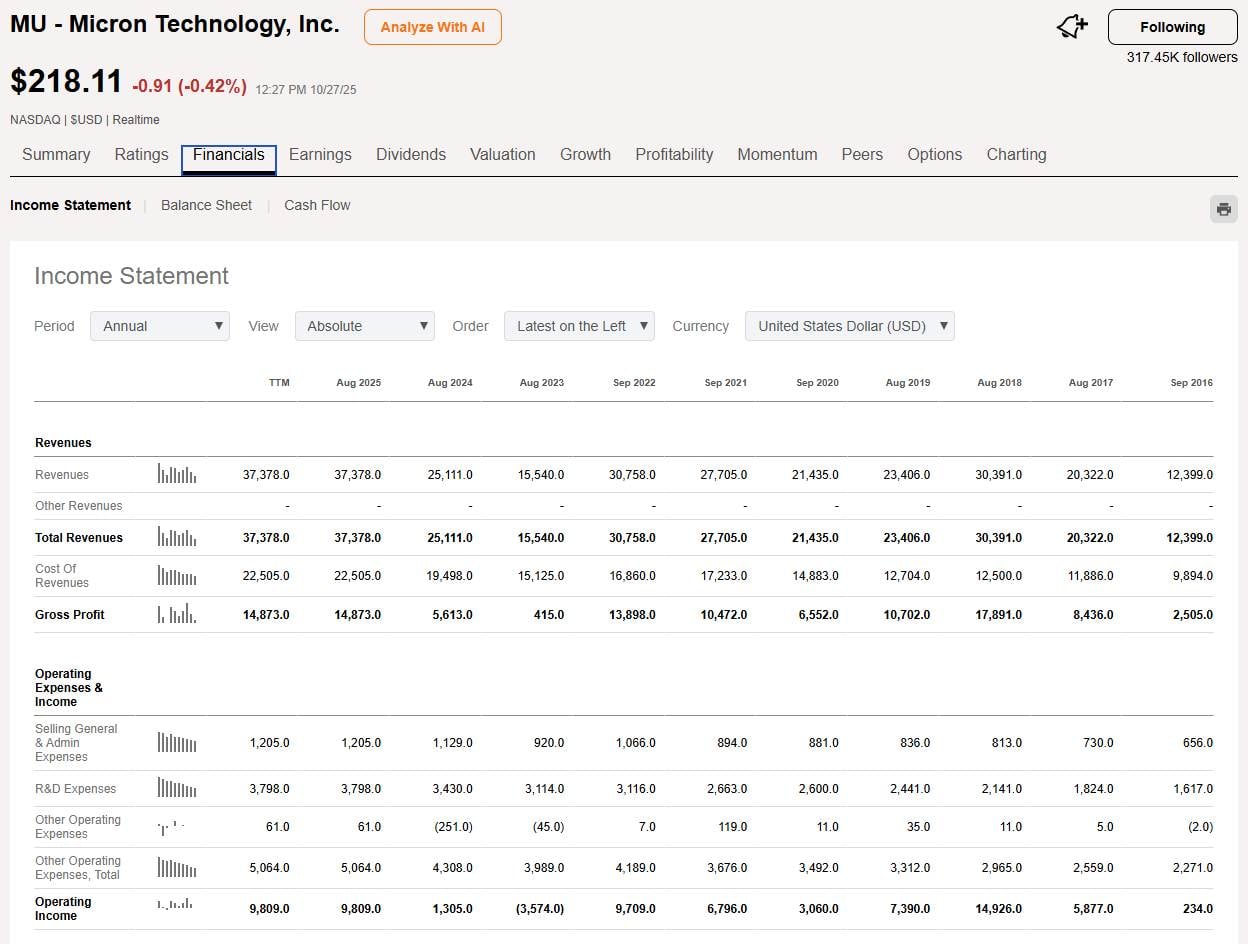Viewport: 1248px width, 944px height.
Task: Click the Aug 2017 column header
Action: (x=1091, y=383)
